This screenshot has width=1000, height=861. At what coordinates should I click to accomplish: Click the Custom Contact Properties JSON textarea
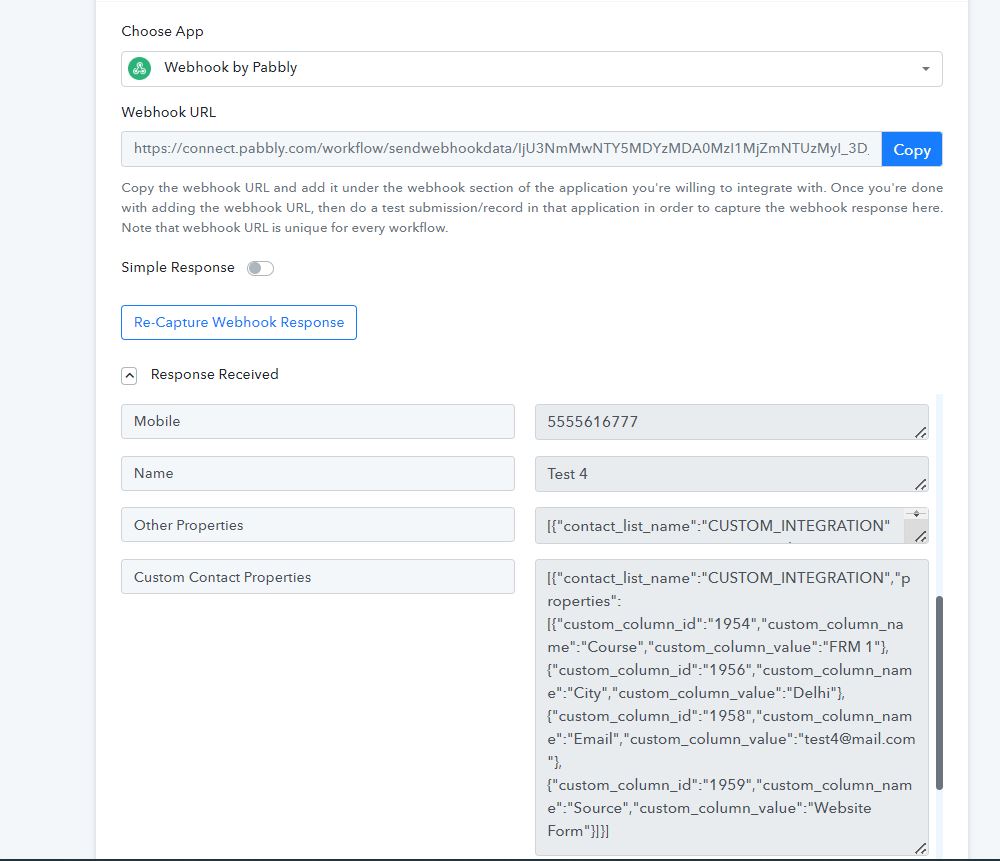[732, 707]
